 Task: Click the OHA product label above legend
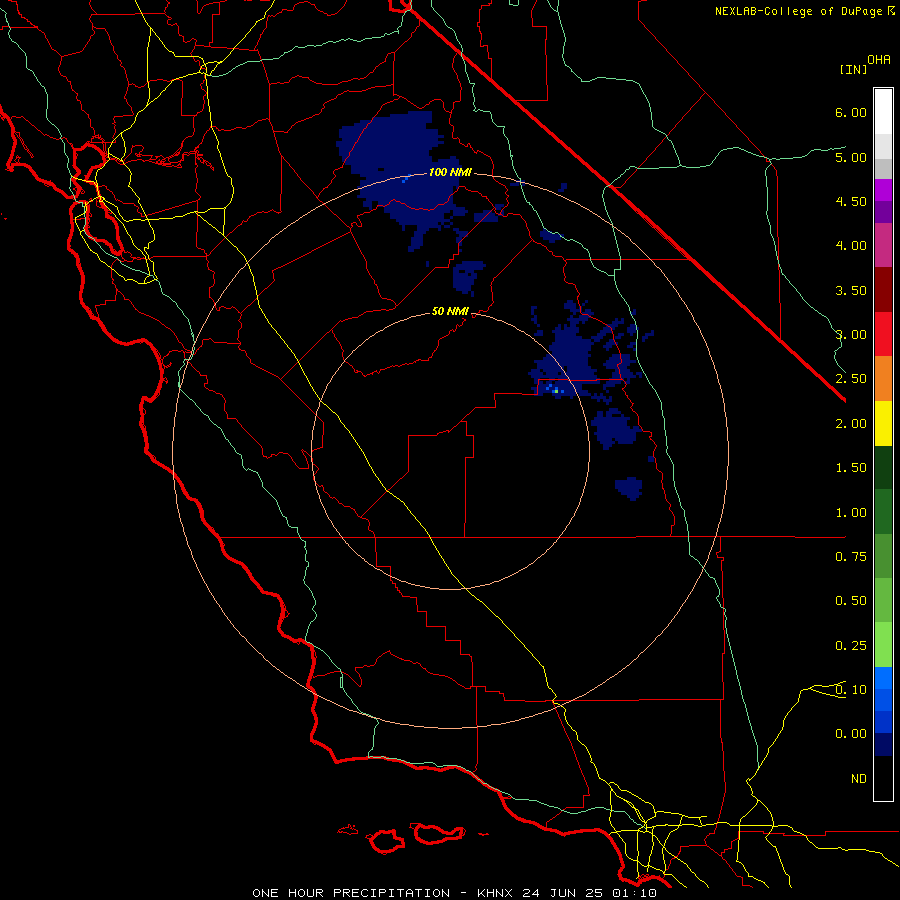[x=879, y=60]
